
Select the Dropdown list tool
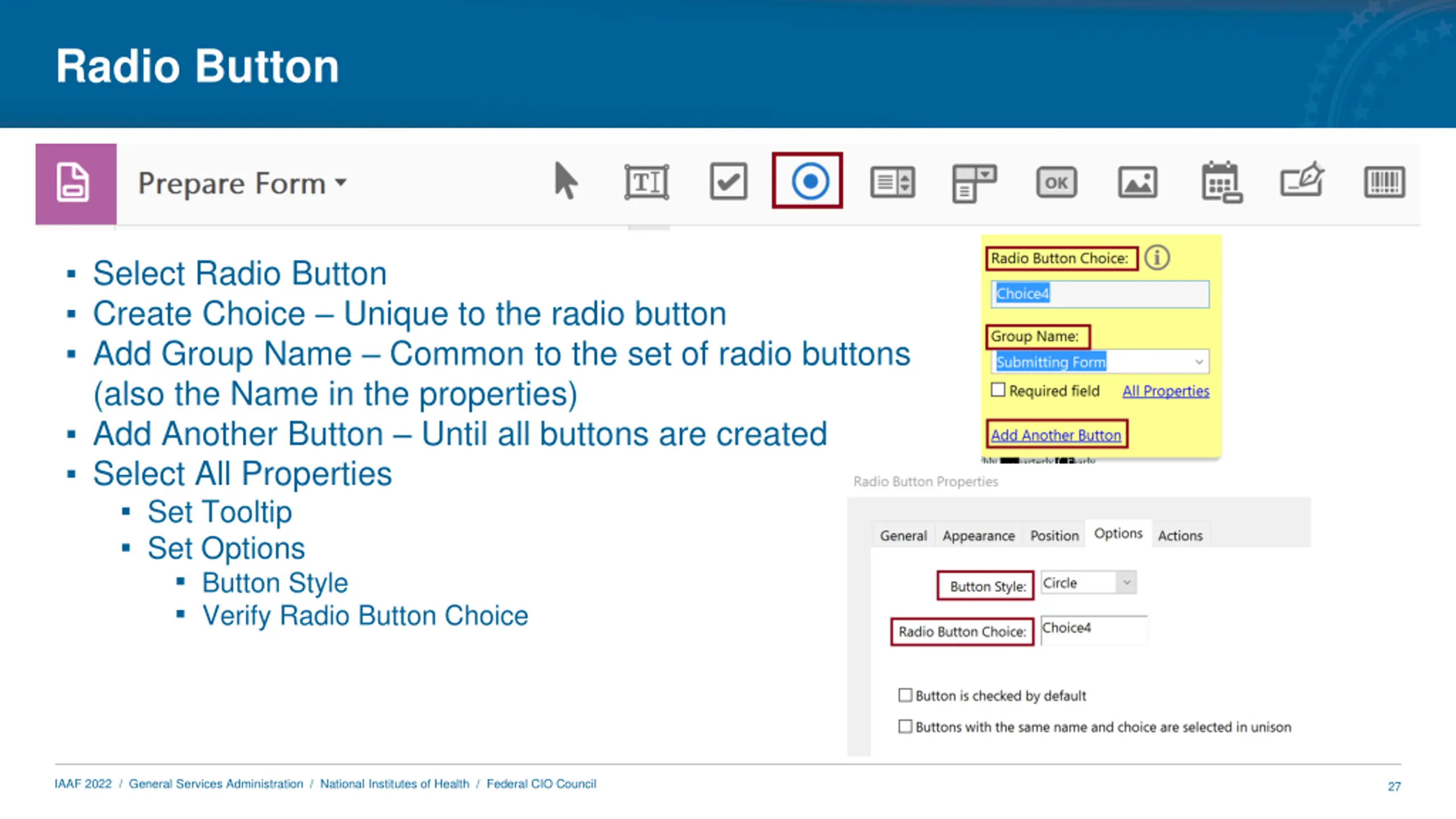(974, 183)
